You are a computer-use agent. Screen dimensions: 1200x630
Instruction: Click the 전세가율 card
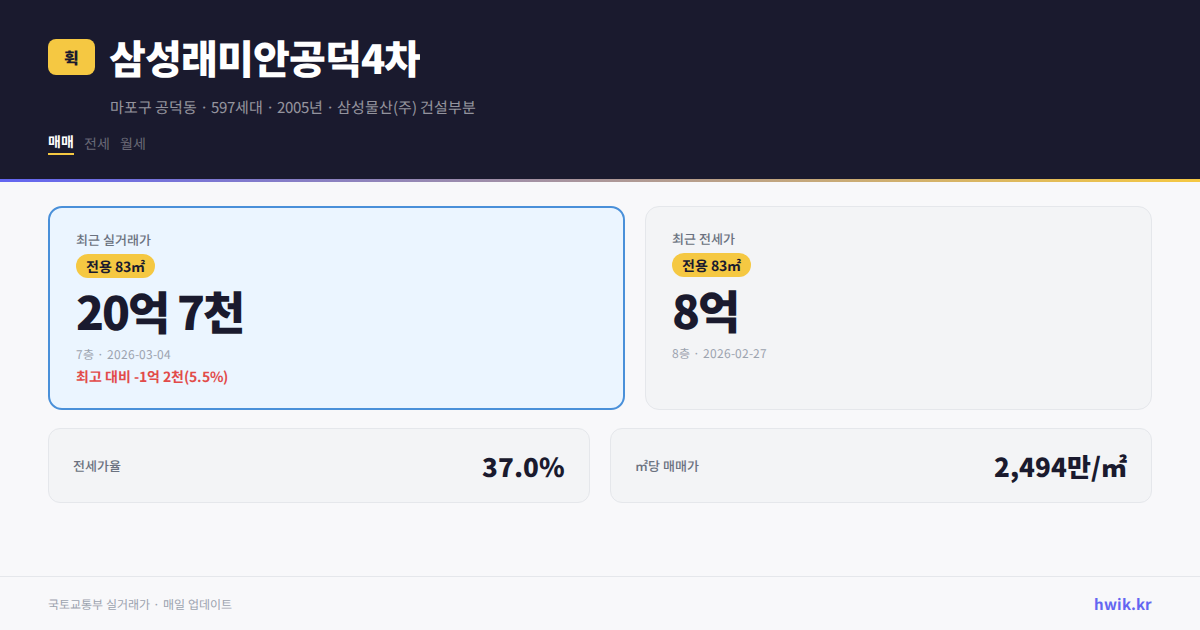[x=318, y=465]
